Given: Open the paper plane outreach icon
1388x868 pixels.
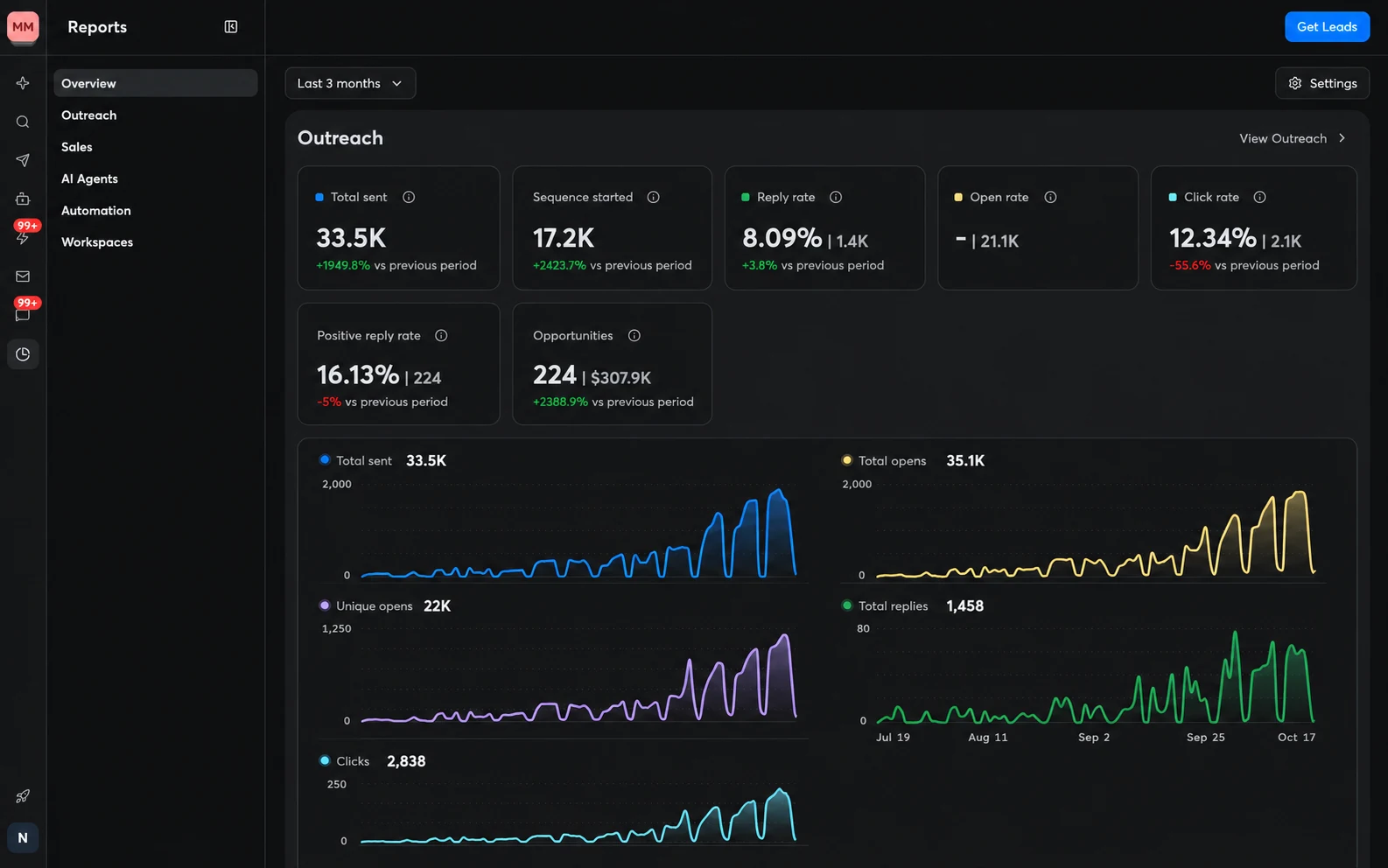Looking at the screenshot, I should 23,160.
